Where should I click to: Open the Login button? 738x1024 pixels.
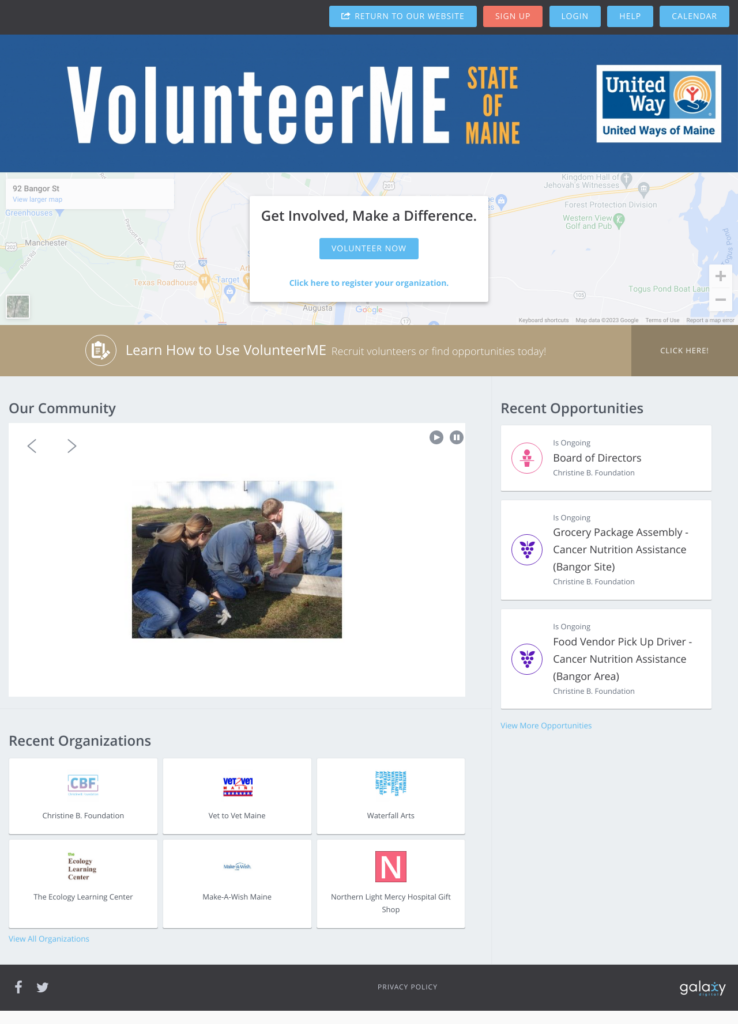click(x=575, y=16)
